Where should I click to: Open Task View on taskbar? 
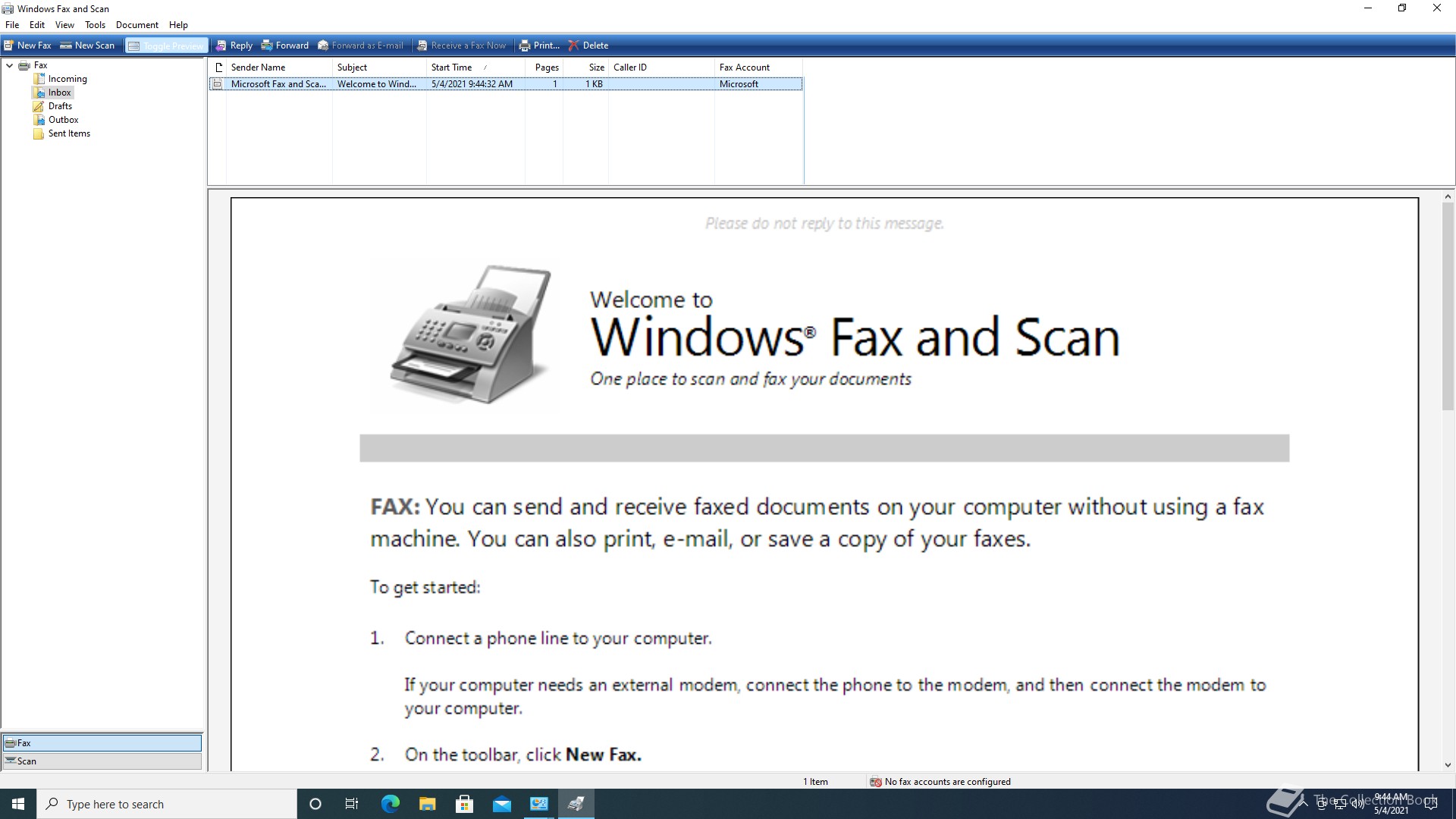click(x=352, y=804)
